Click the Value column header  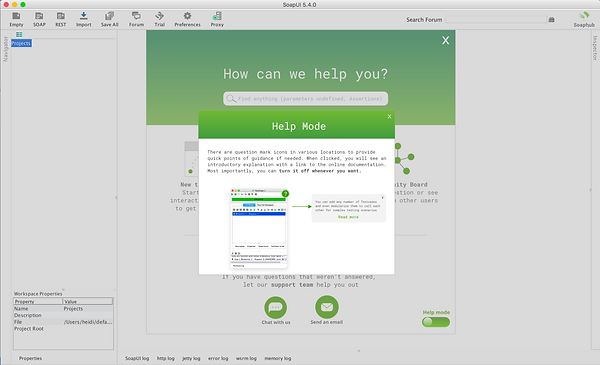coord(88,301)
